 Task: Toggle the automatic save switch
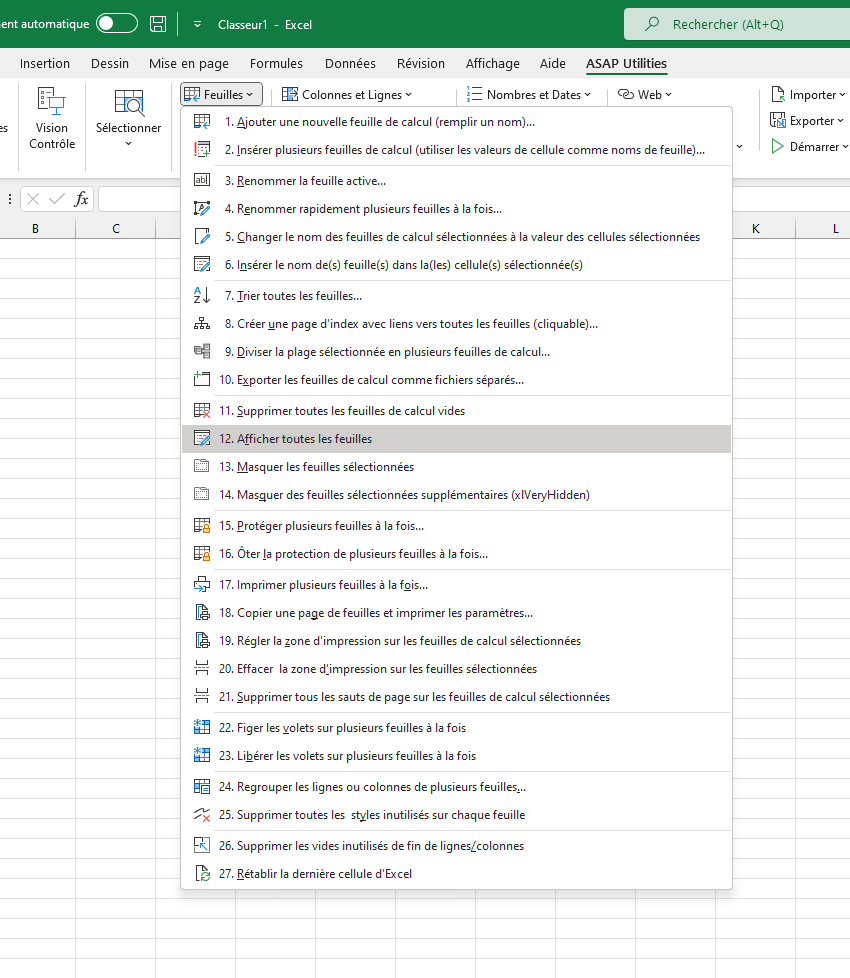click(x=117, y=24)
